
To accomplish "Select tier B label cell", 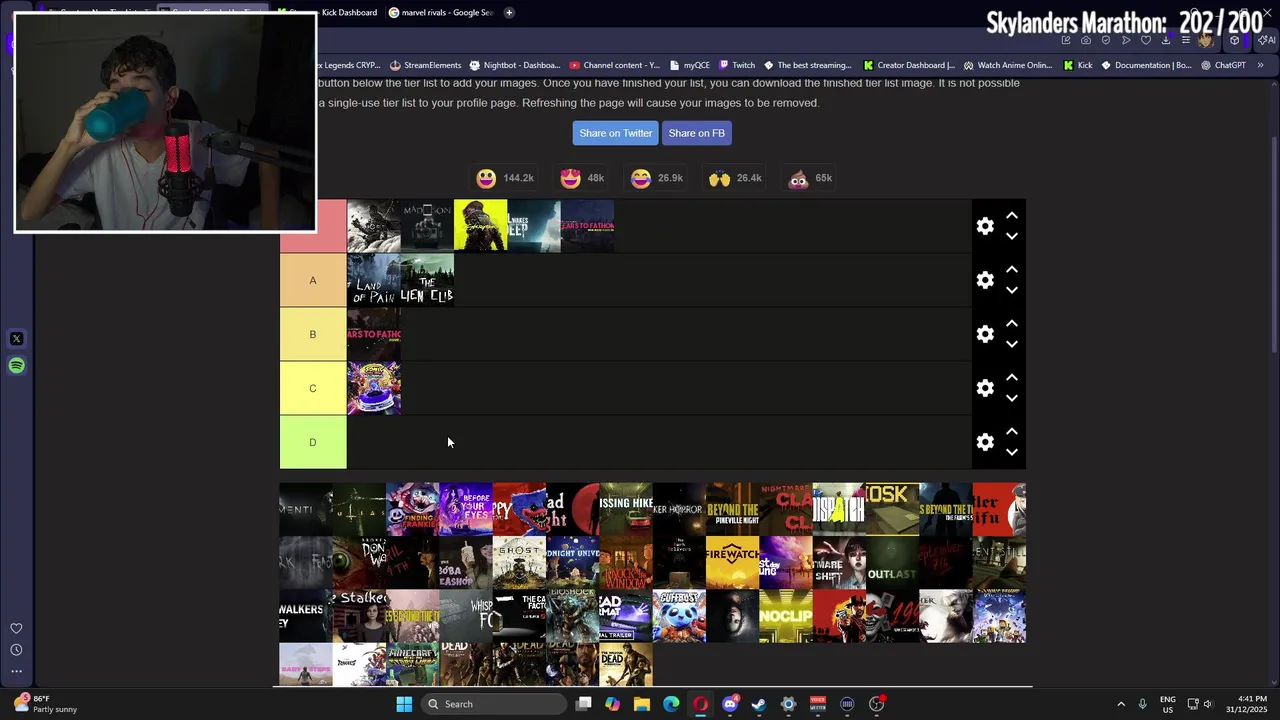I will (313, 334).
